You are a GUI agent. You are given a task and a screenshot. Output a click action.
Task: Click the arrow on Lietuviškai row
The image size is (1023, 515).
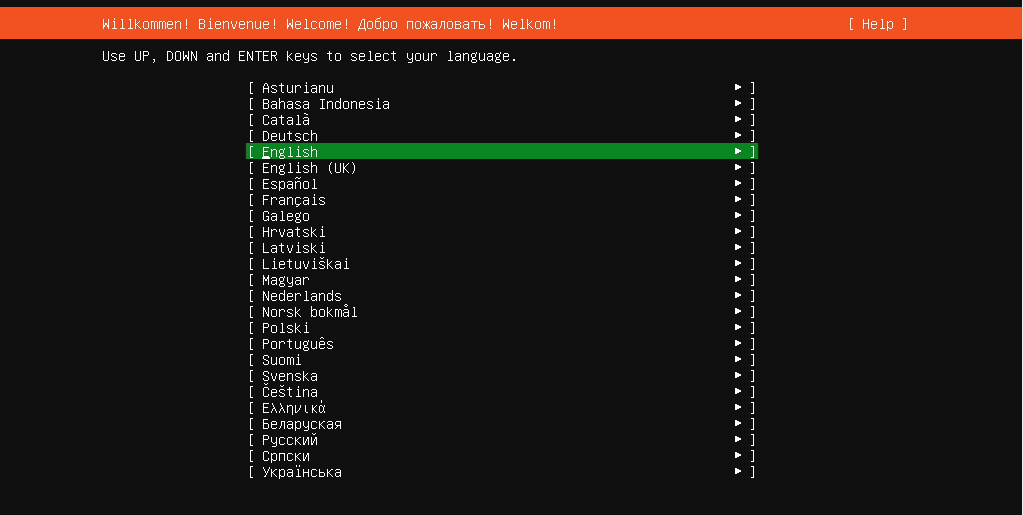(738, 264)
